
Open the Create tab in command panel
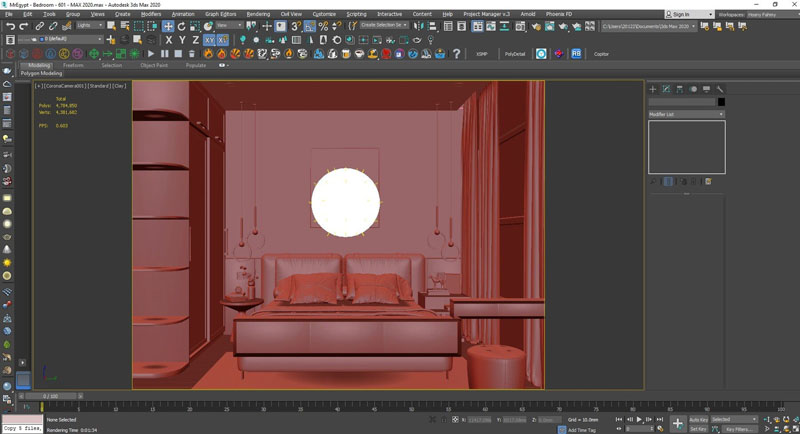pyautogui.click(x=653, y=89)
